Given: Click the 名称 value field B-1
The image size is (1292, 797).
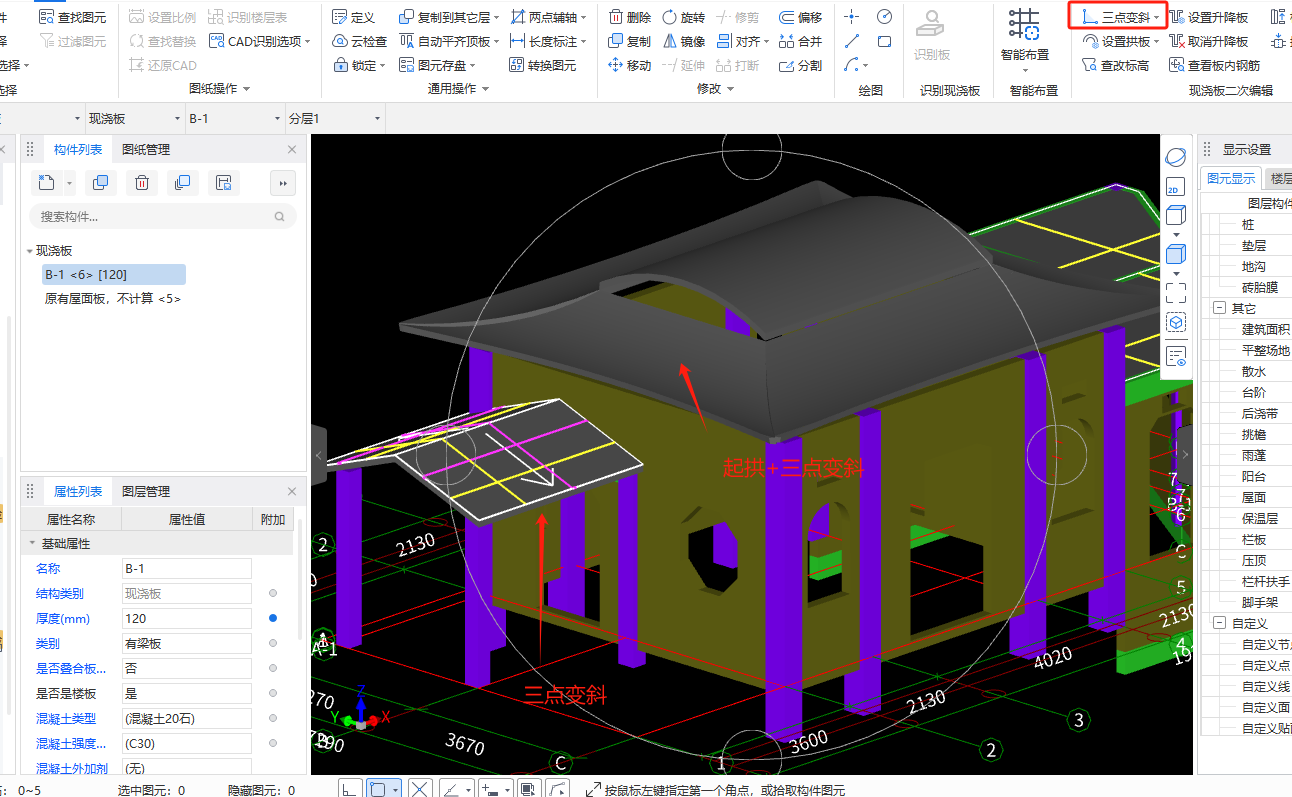Looking at the screenshot, I should (186, 568).
